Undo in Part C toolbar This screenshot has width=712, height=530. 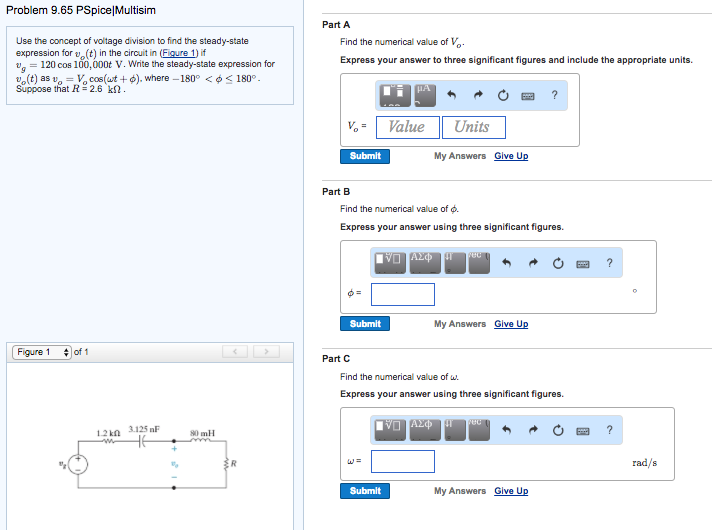pyautogui.click(x=507, y=430)
